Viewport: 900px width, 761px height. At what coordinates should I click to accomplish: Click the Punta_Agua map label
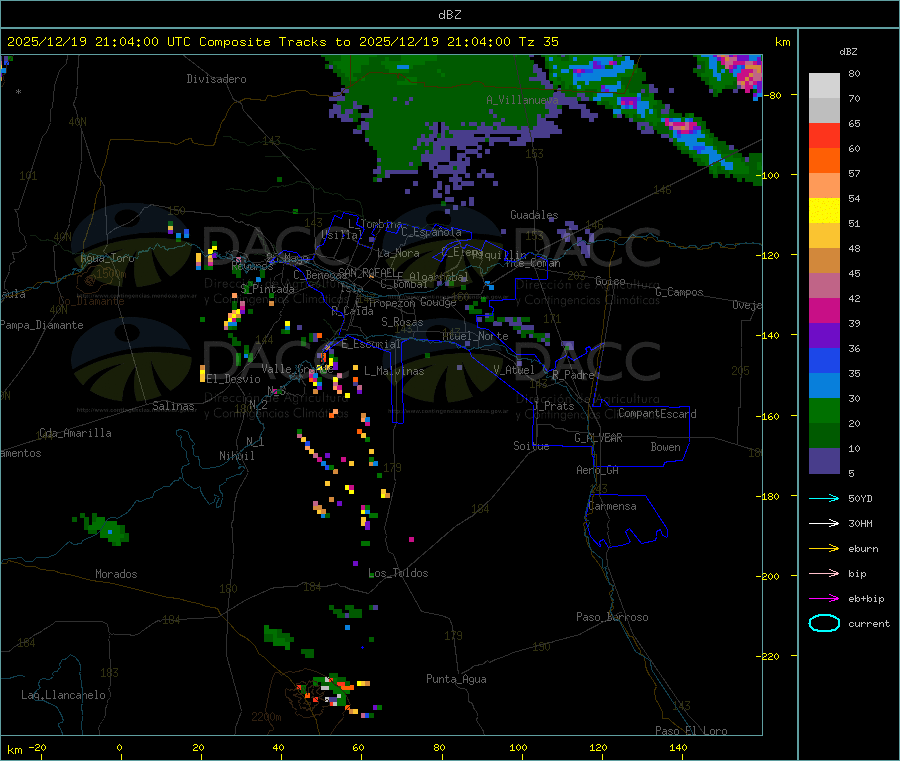click(456, 679)
